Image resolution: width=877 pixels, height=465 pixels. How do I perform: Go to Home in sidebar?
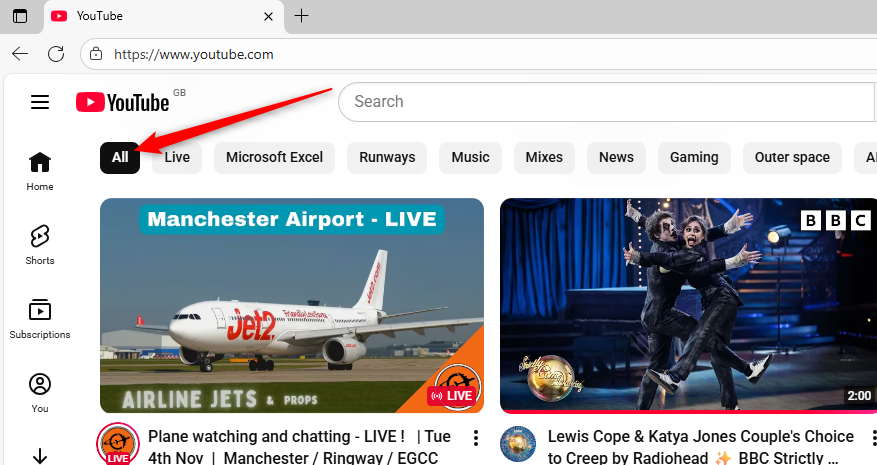[40, 171]
